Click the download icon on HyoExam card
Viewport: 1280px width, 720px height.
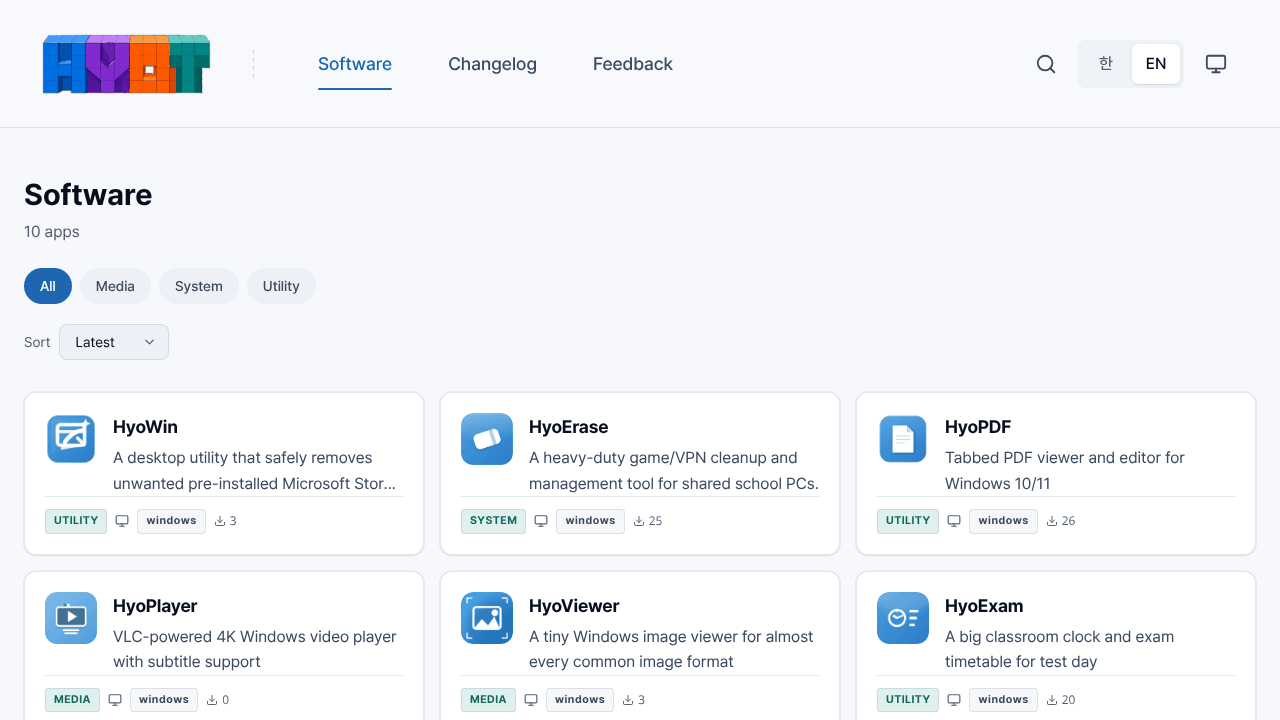point(1052,700)
